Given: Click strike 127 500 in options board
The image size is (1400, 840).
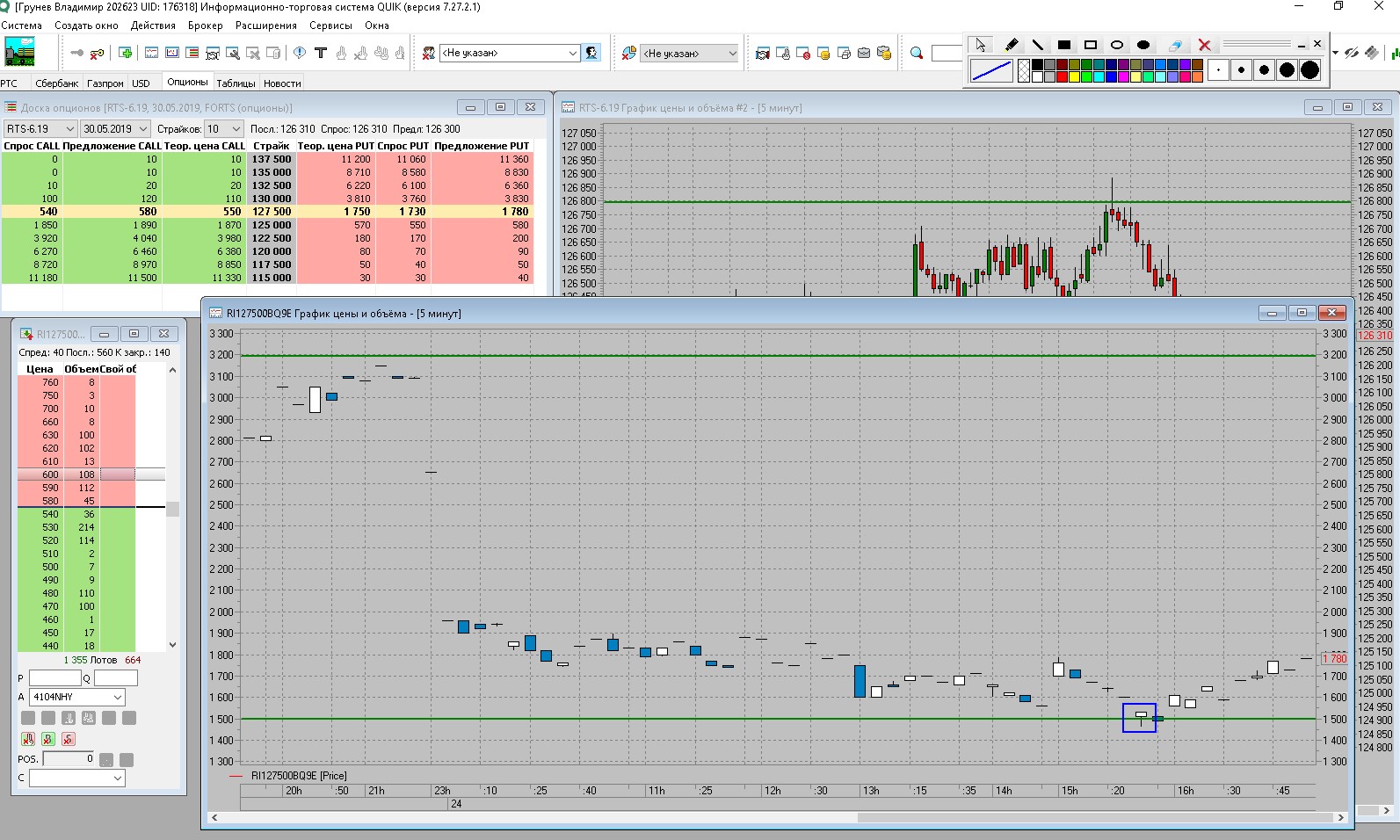Looking at the screenshot, I should (272, 212).
